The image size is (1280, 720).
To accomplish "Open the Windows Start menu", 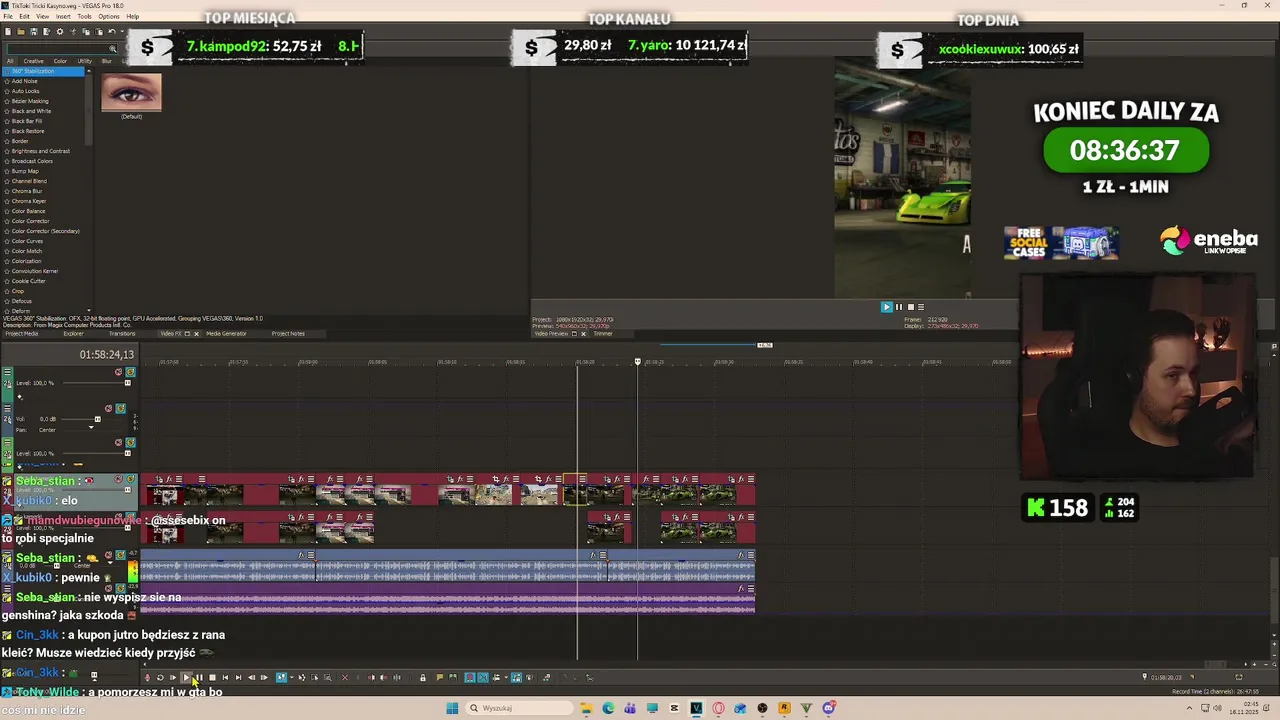I will coord(452,708).
